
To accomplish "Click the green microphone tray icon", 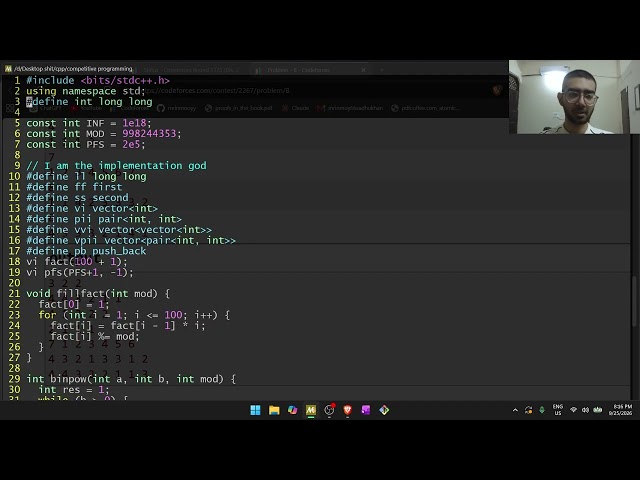I will coord(542,410).
